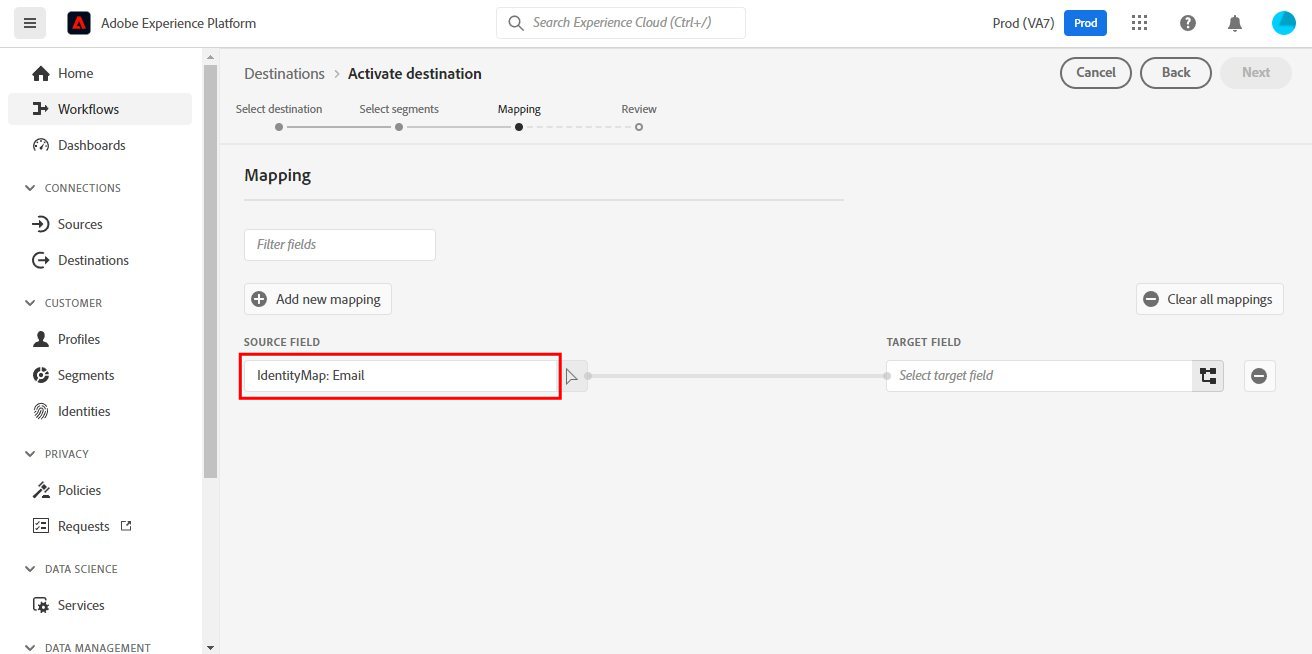Open the target field schema selector icon

1208,376
